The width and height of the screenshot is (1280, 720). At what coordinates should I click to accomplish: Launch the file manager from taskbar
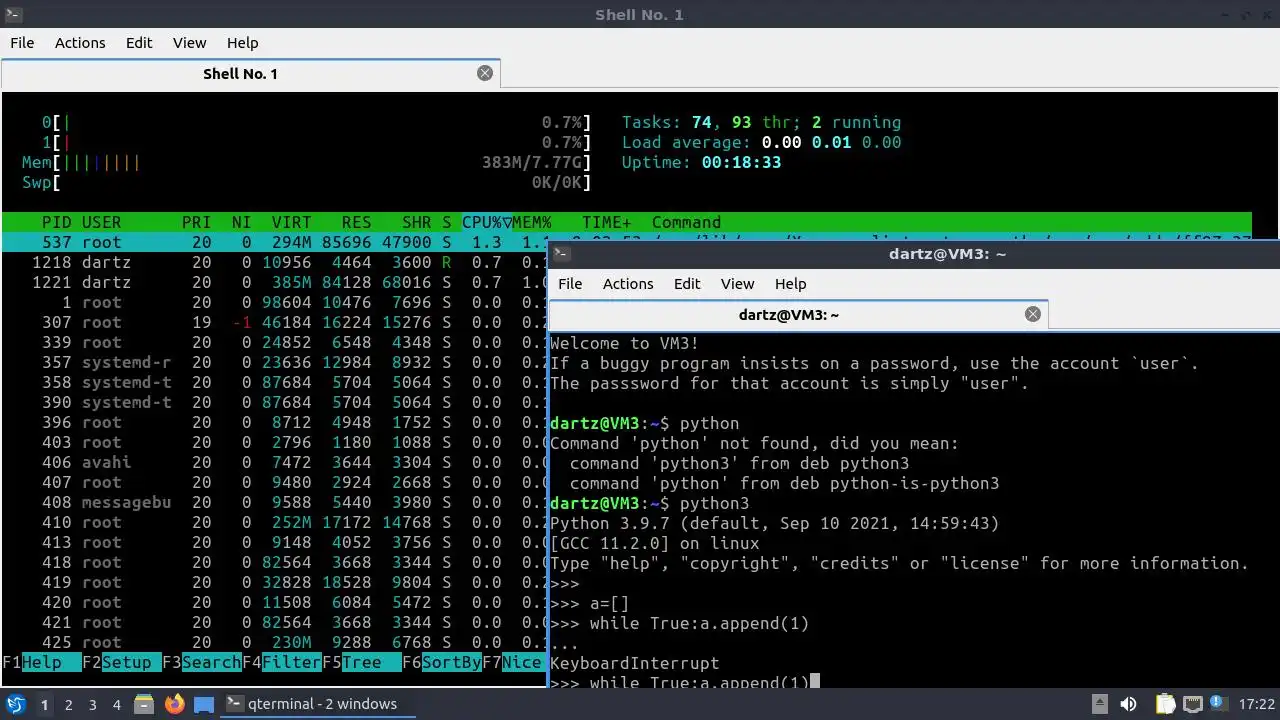[x=143, y=704]
